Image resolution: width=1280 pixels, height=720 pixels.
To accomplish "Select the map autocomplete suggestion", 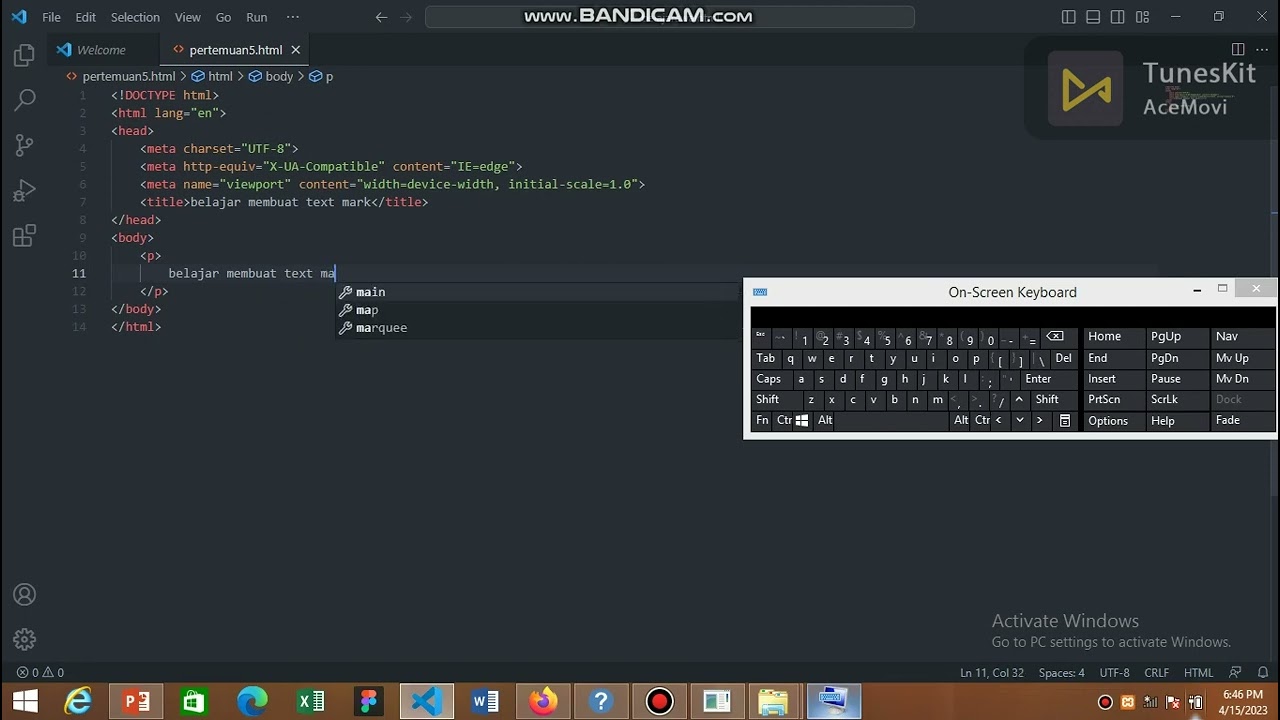I will point(536,310).
